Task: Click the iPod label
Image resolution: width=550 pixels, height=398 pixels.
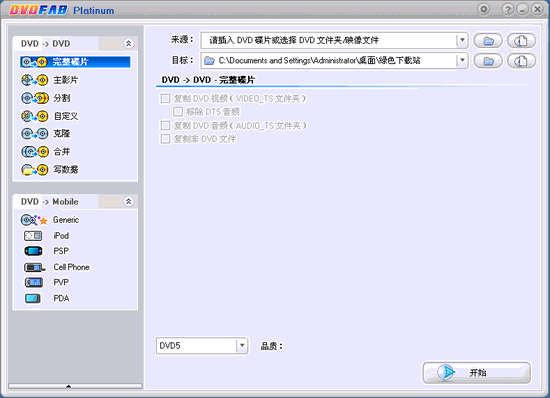Action: pyautogui.click(x=61, y=236)
